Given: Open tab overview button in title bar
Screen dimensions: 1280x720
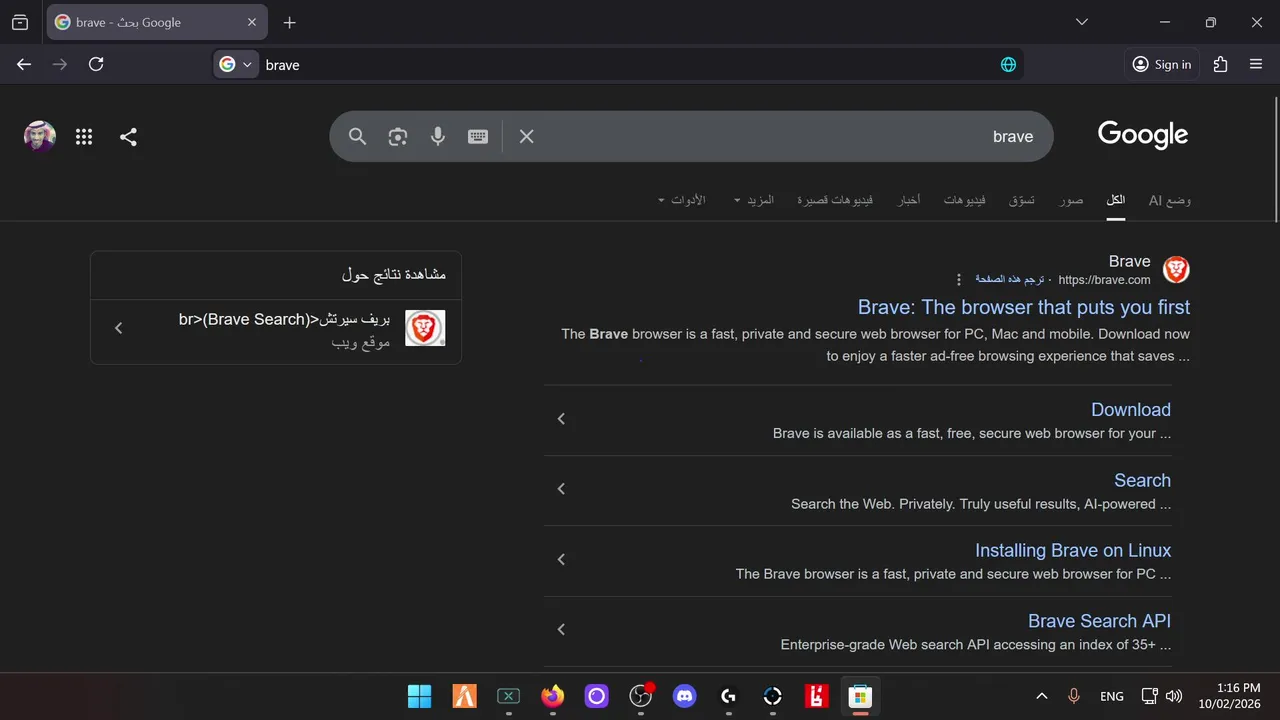Looking at the screenshot, I should 20,22.
